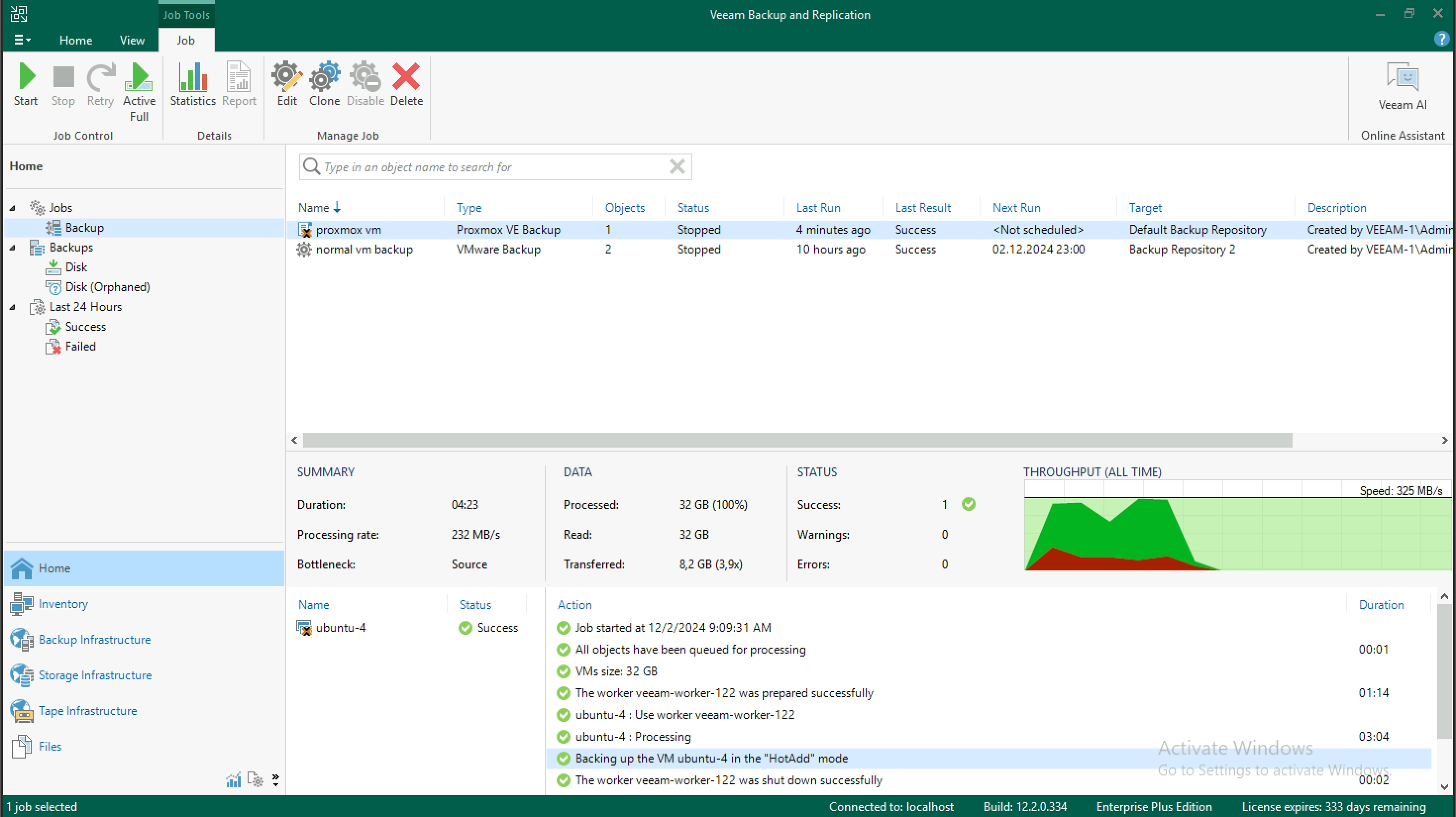Open the main hamburger menu
Image resolution: width=1456 pixels, height=817 pixels.
coord(21,40)
